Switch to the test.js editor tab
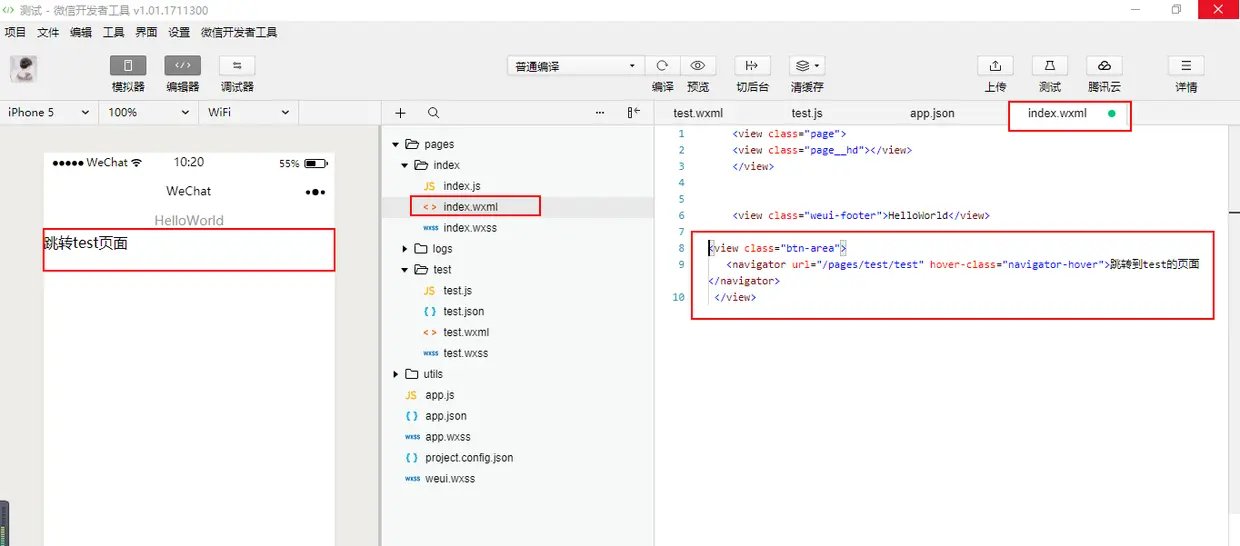The image size is (1240, 546). [807, 113]
